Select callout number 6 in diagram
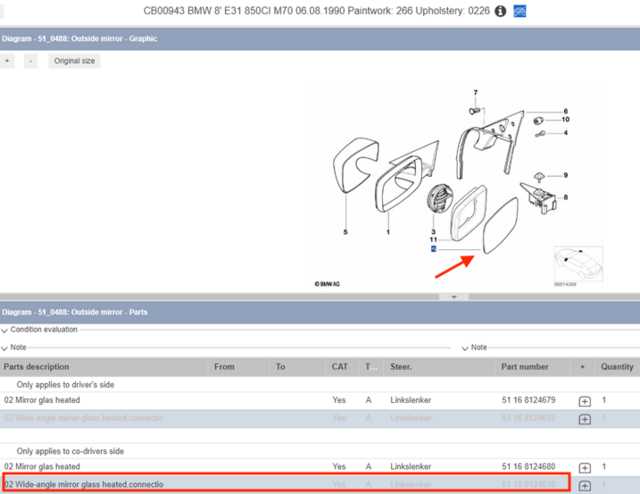The image size is (640, 494). pyautogui.click(x=566, y=111)
